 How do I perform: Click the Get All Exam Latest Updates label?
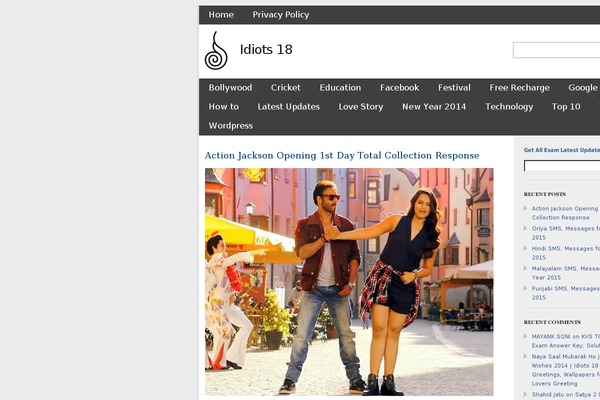[x=562, y=150]
